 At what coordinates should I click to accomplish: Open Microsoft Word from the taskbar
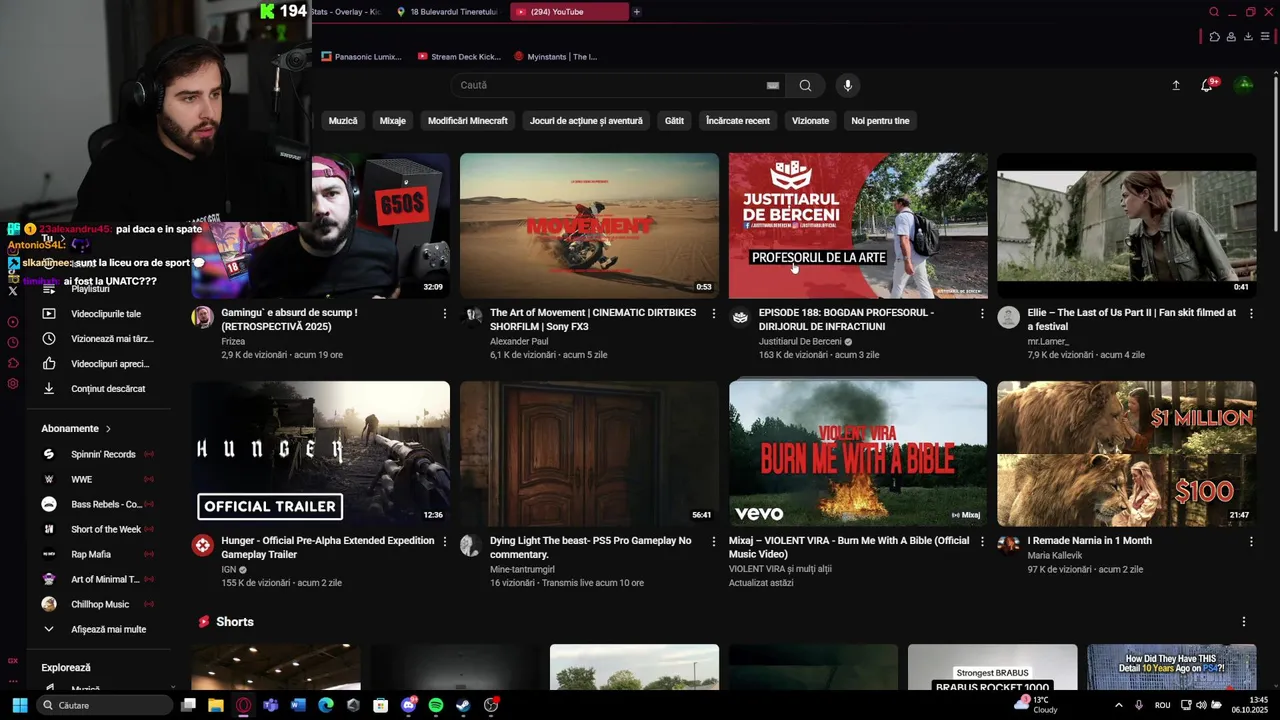298,705
